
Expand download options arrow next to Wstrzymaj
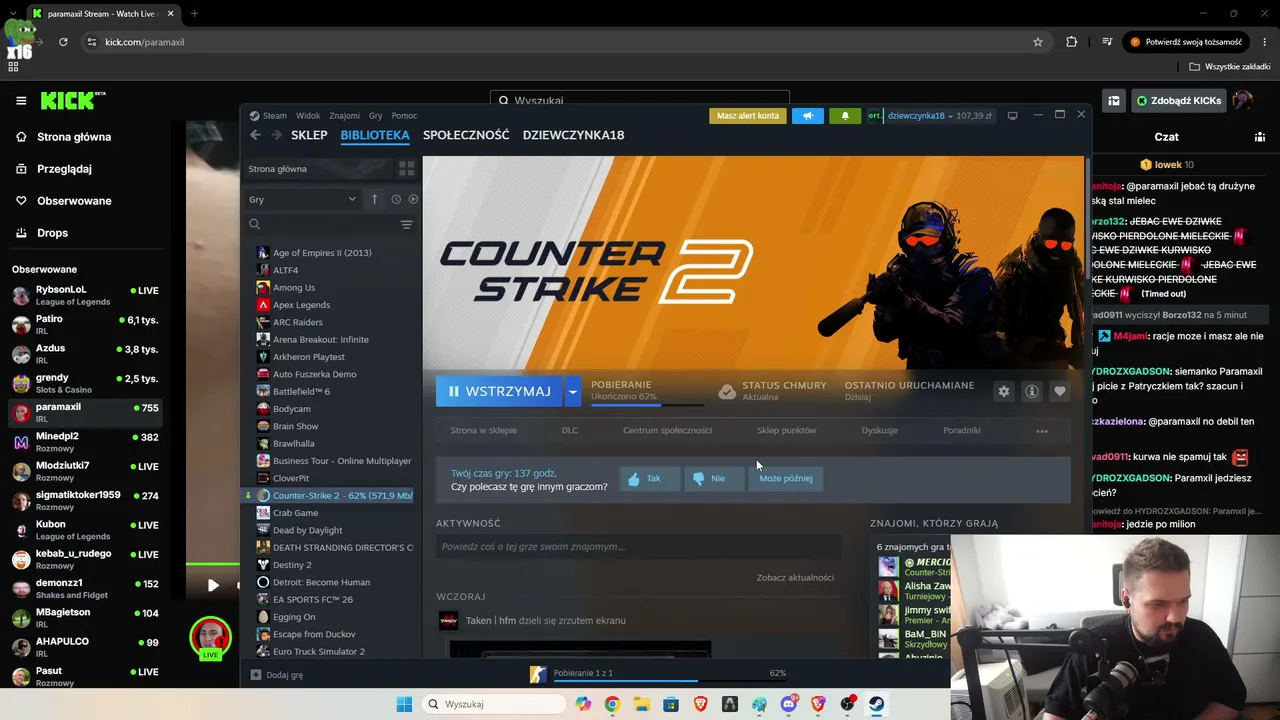[x=572, y=391]
